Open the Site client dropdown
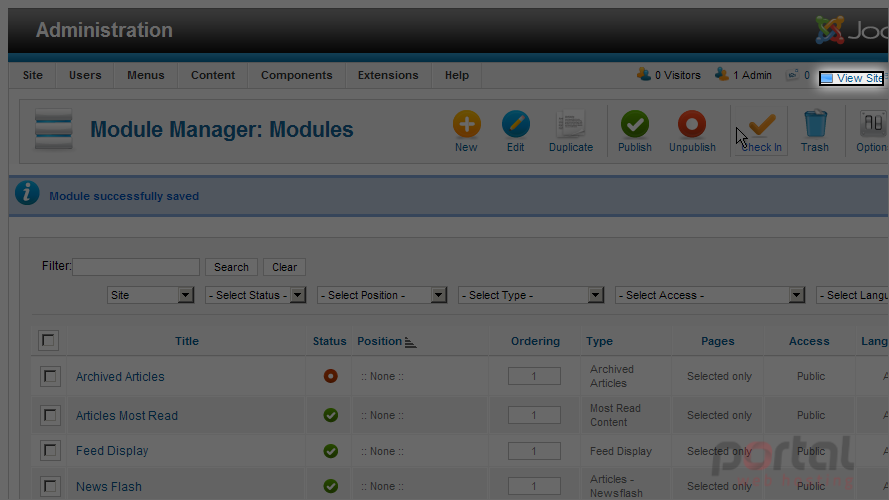Viewport: 889px width, 500px height. coord(150,295)
